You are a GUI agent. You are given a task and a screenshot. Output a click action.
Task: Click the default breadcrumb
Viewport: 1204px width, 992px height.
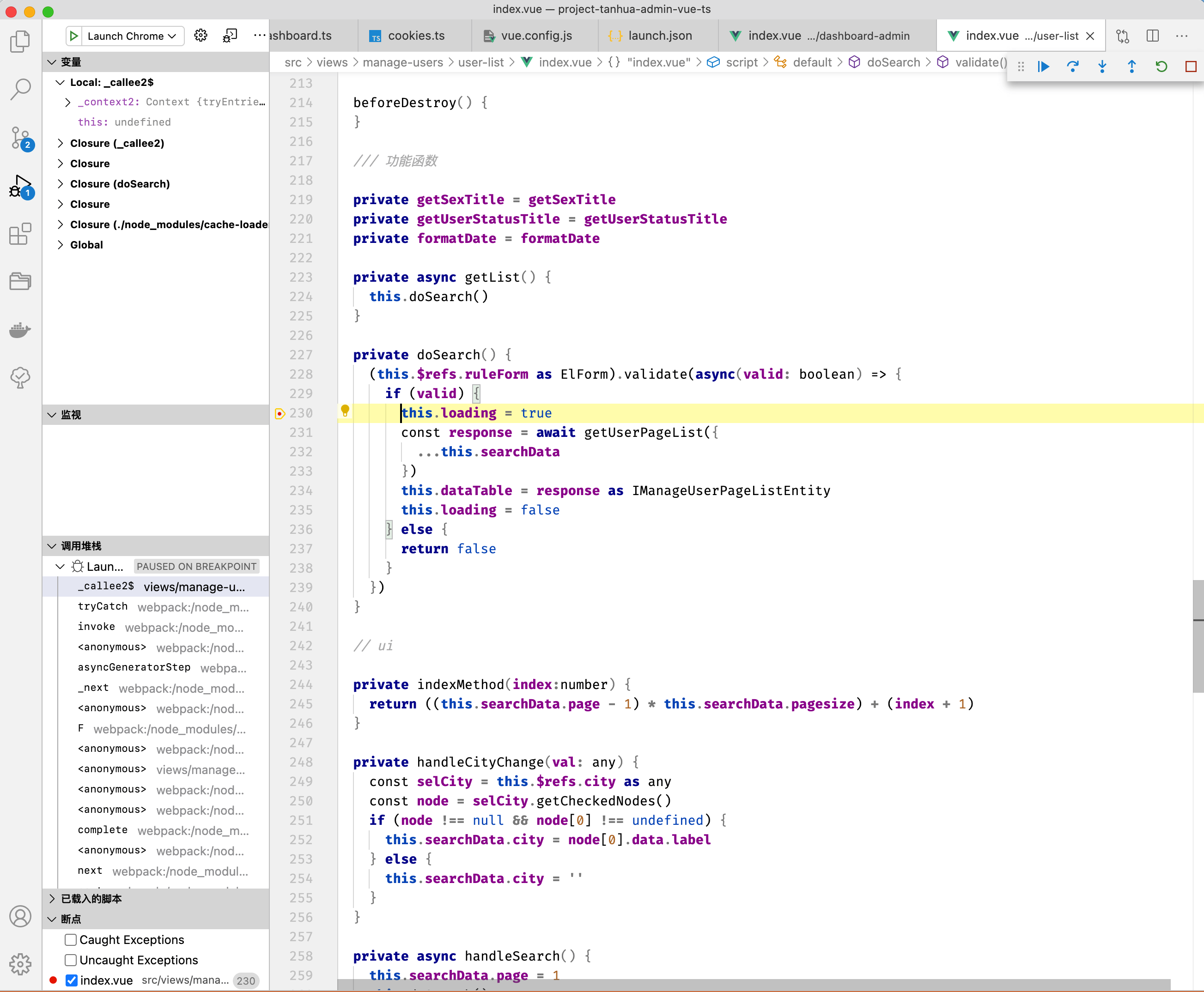(x=812, y=62)
